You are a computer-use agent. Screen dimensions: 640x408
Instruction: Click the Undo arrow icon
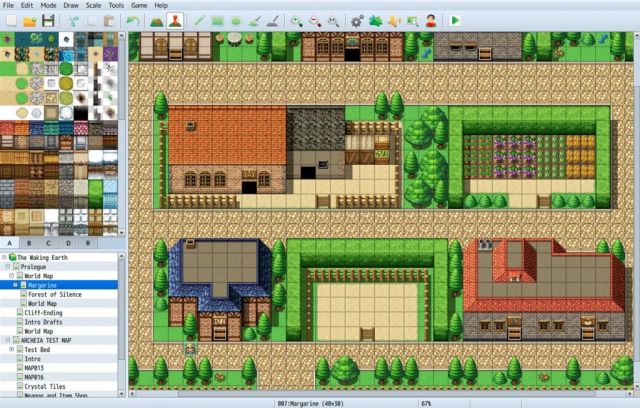click(132, 19)
